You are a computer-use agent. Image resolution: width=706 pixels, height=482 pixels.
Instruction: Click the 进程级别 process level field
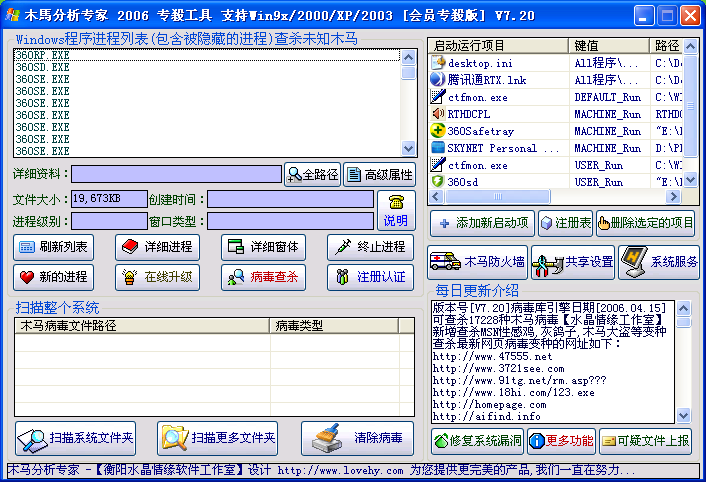click(109, 221)
